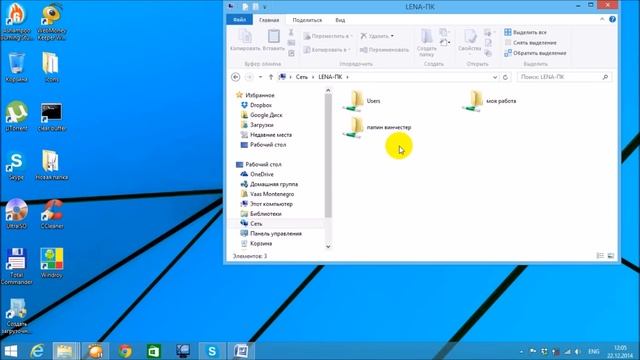Select OneDrive in navigation pane

257,174
